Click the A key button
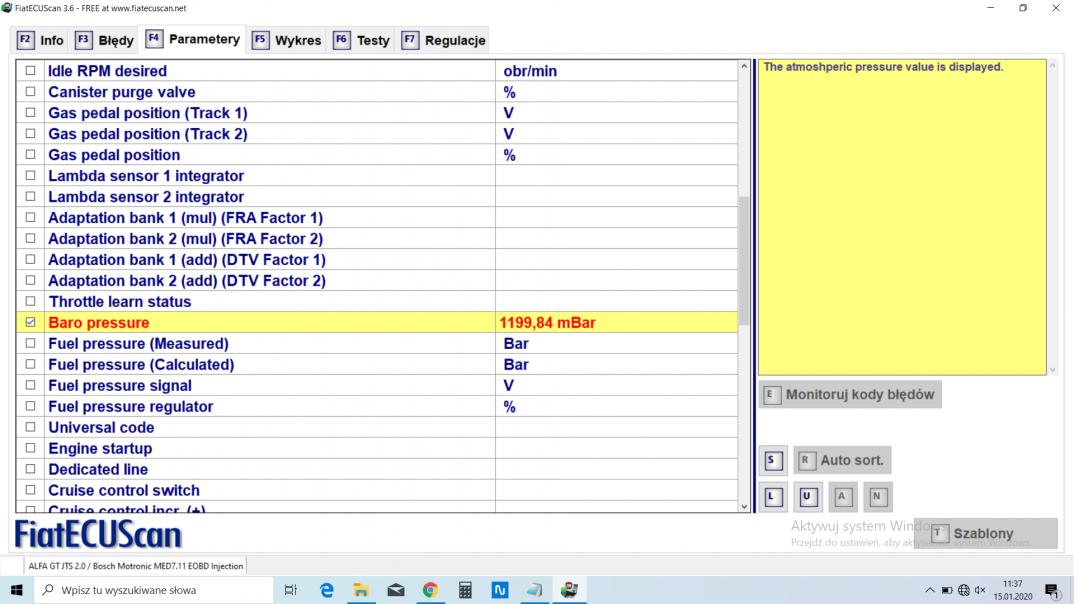 tap(842, 497)
